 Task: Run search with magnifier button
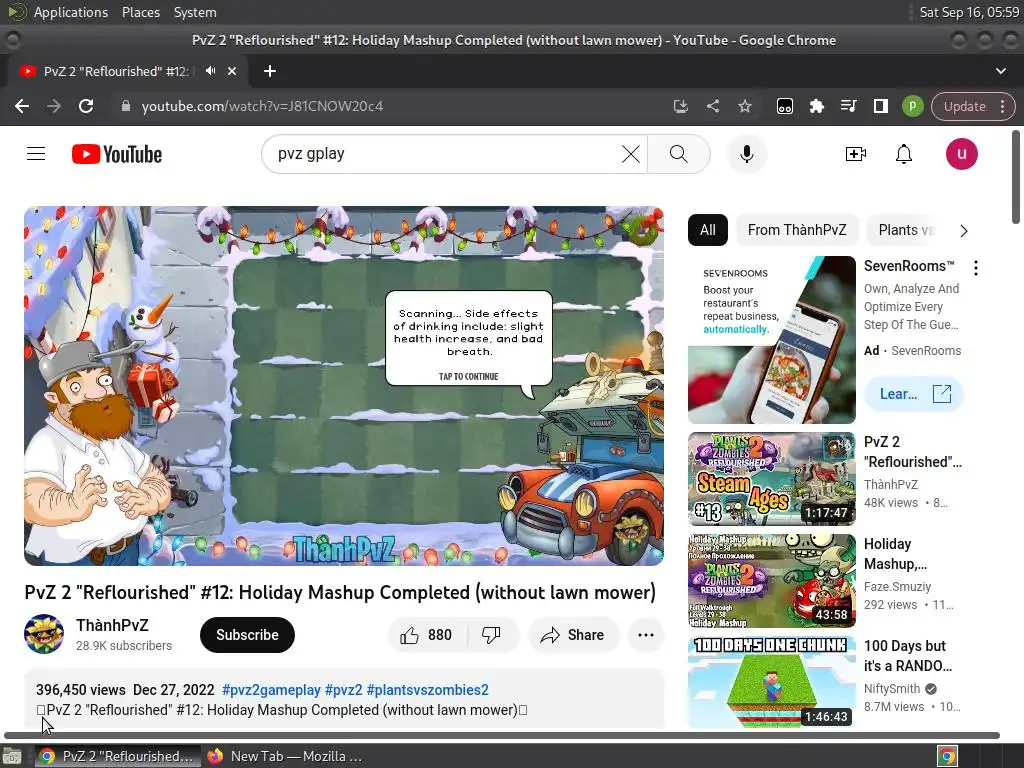[679, 154]
